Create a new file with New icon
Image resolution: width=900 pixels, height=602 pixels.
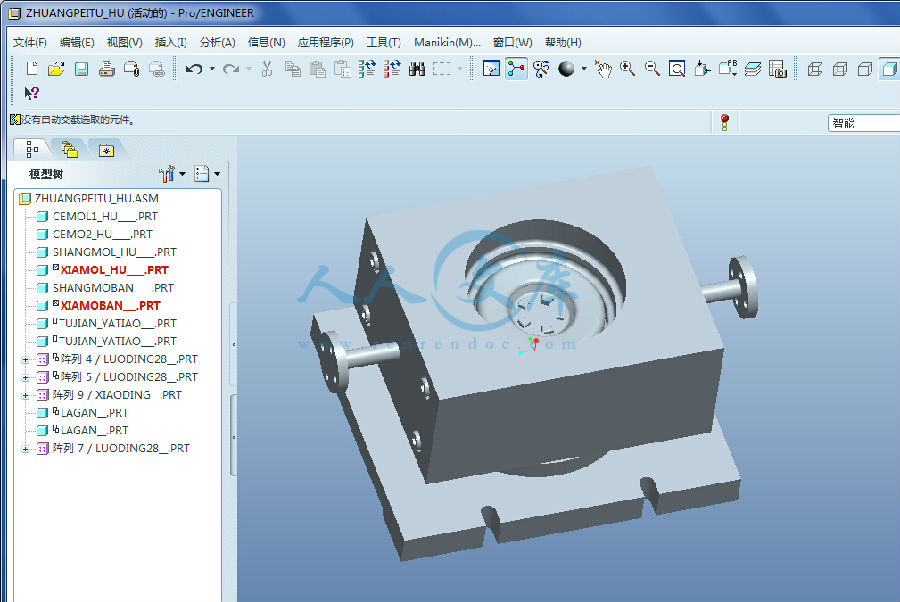point(32,69)
